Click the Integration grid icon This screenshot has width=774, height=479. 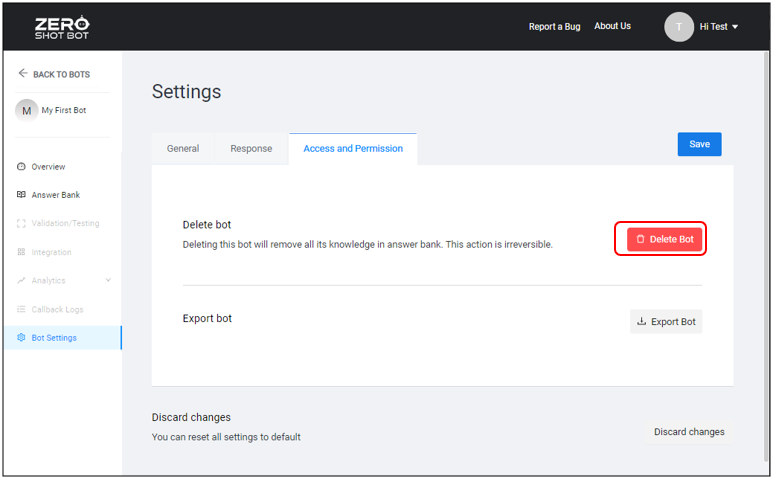coord(21,252)
